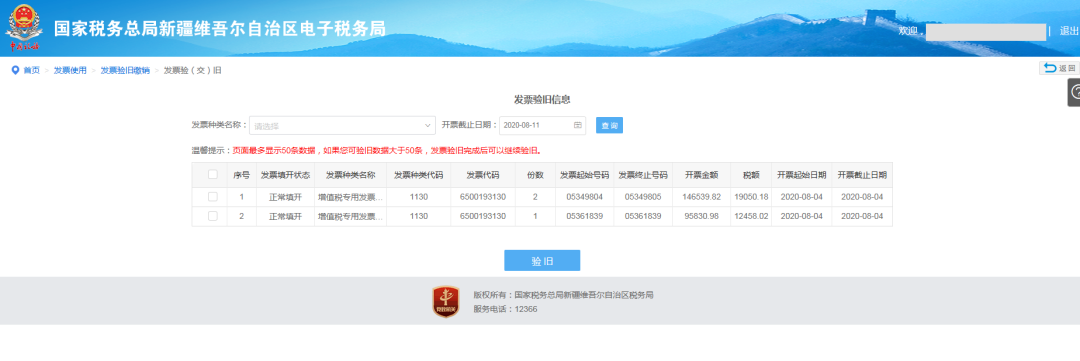This screenshot has width=1080, height=361.
Task: Click tax cell 12458.02
Action: point(751,216)
